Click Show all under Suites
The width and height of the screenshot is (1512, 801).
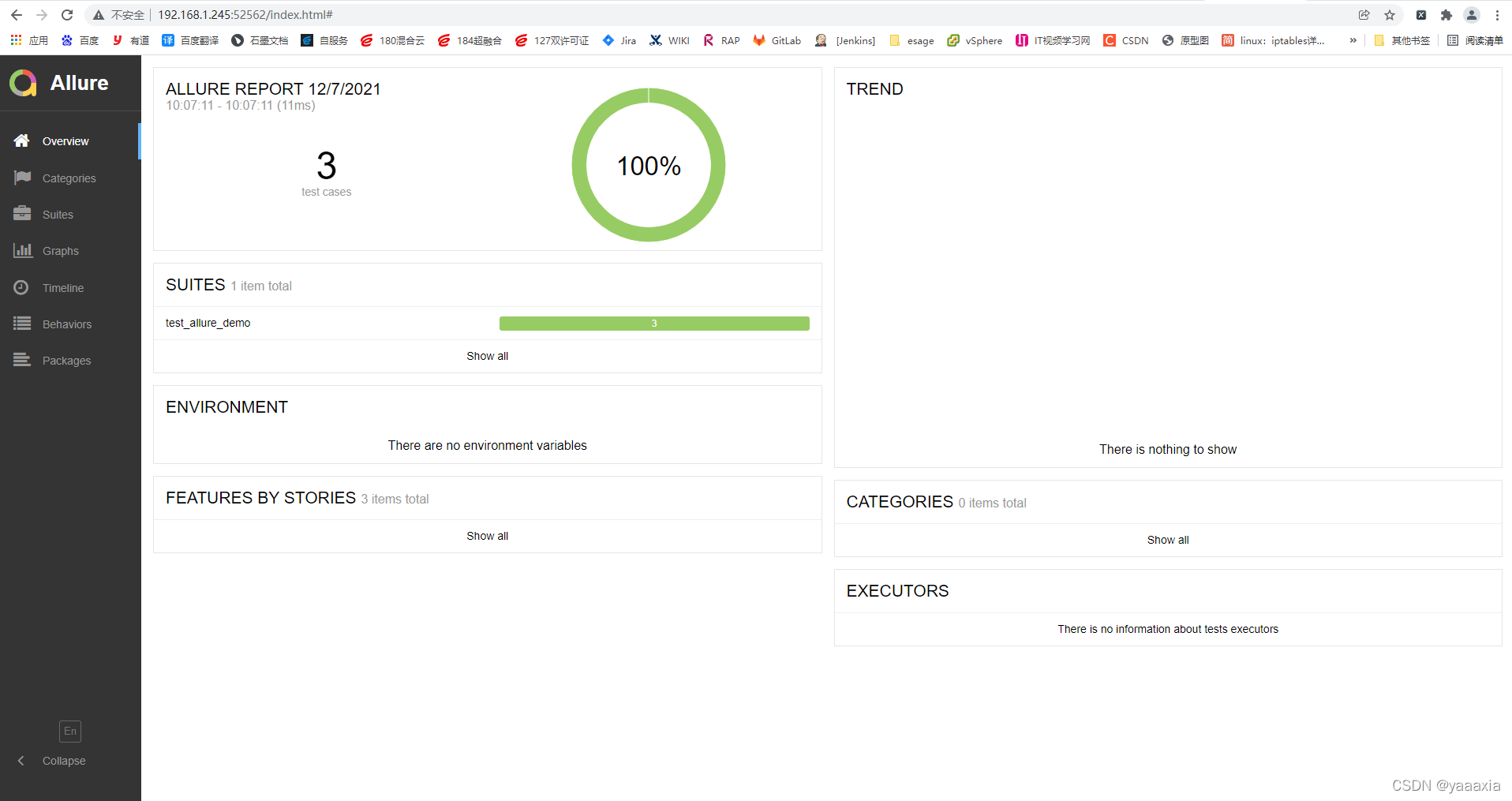pos(487,356)
